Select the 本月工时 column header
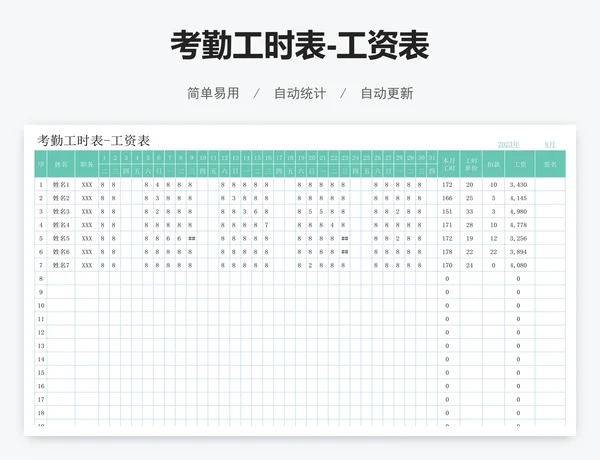 (x=448, y=164)
